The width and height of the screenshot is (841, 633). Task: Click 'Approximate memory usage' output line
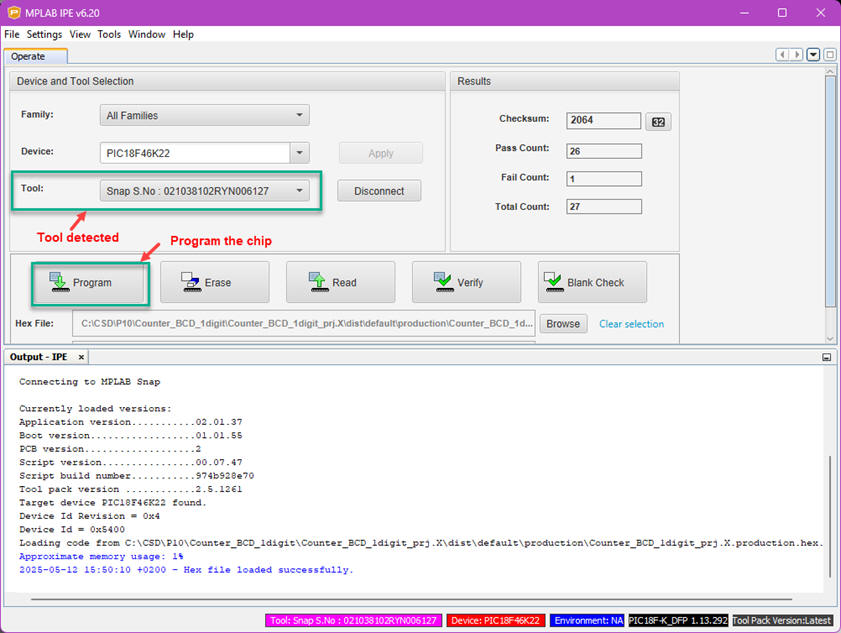click(x=101, y=556)
